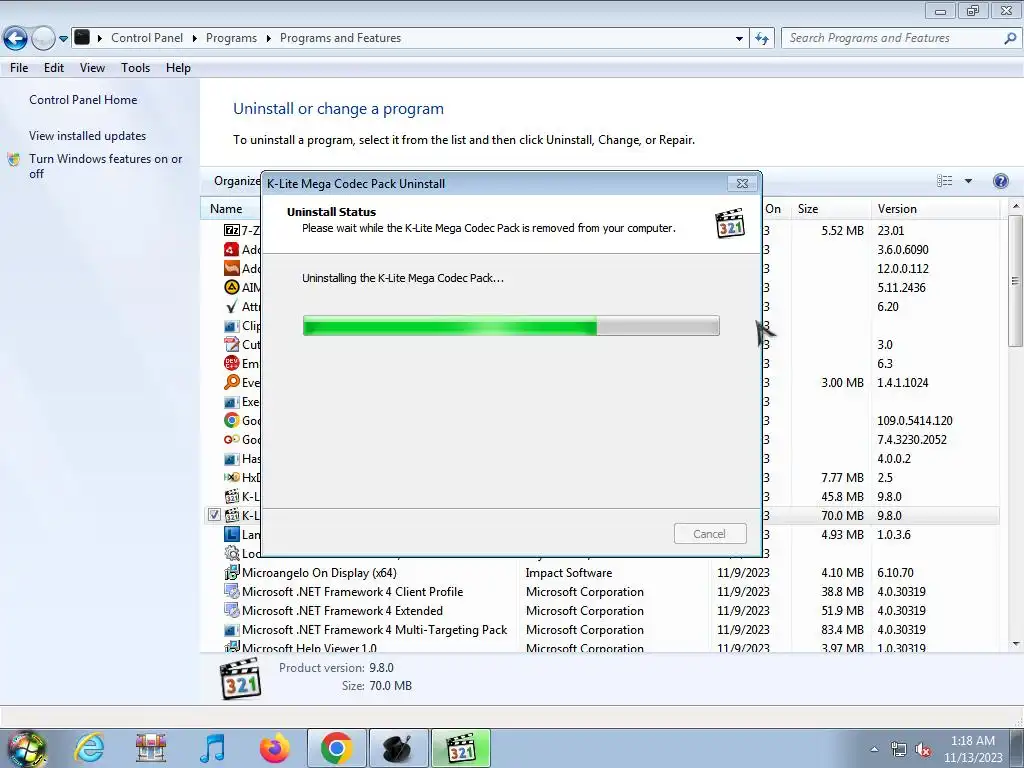Click the Embarcadero Dev-C++ red icon in list
The height and width of the screenshot is (768, 1024).
pyautogui.click(x=231, y=363)
